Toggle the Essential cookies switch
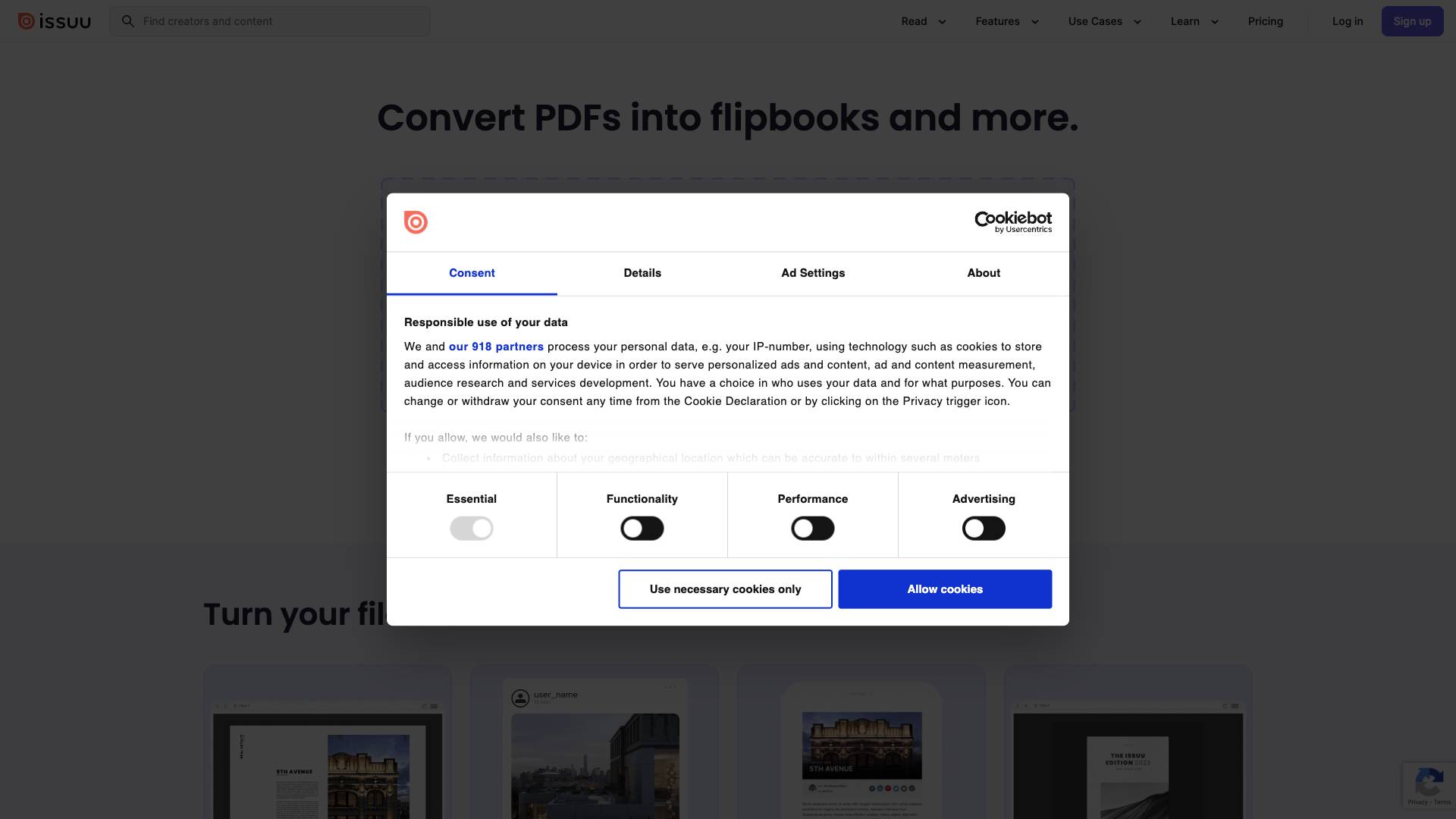 tap(472, 529)
